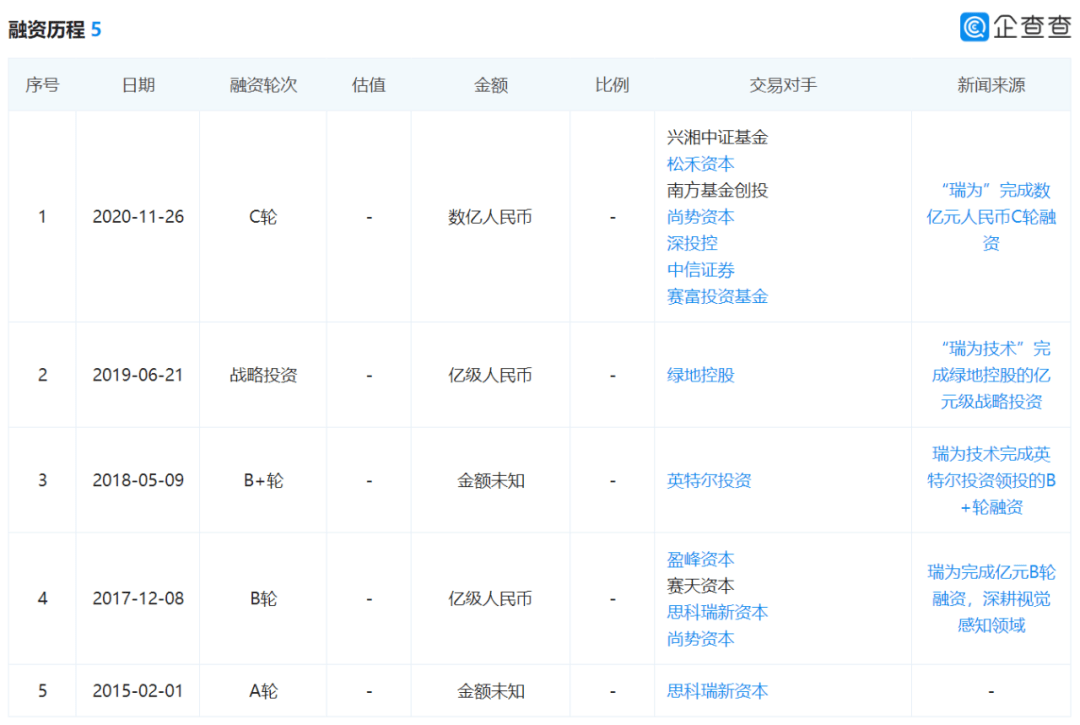Viewport: 1080px width, 725px height.
Task: Open 思科瑞新资本 link in B轮 row
Action: pos(717,612)
